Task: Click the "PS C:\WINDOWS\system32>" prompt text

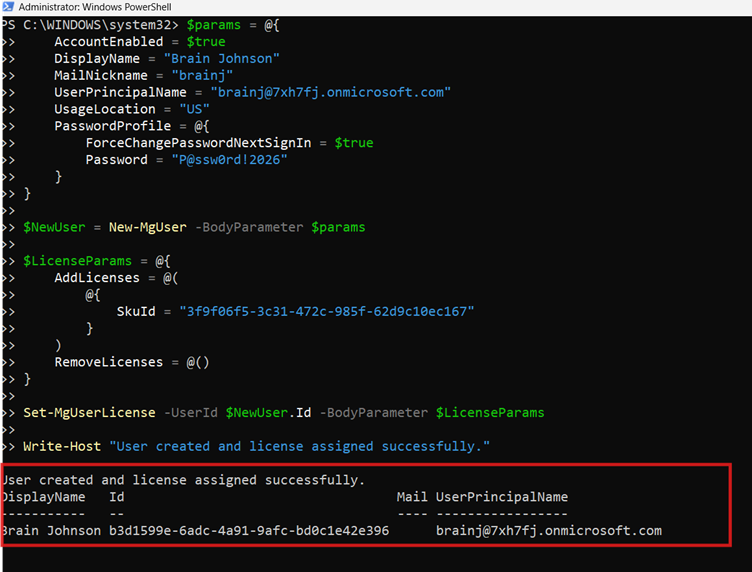Action: pos(90,25)
